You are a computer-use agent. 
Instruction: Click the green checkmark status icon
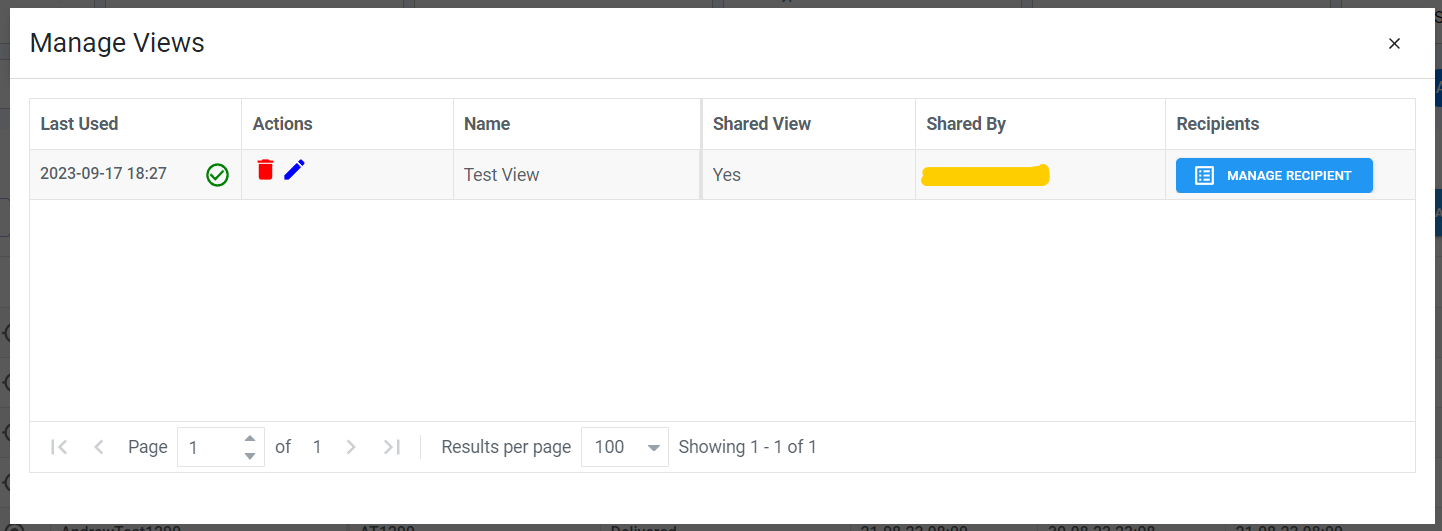(x=217, y=175)
